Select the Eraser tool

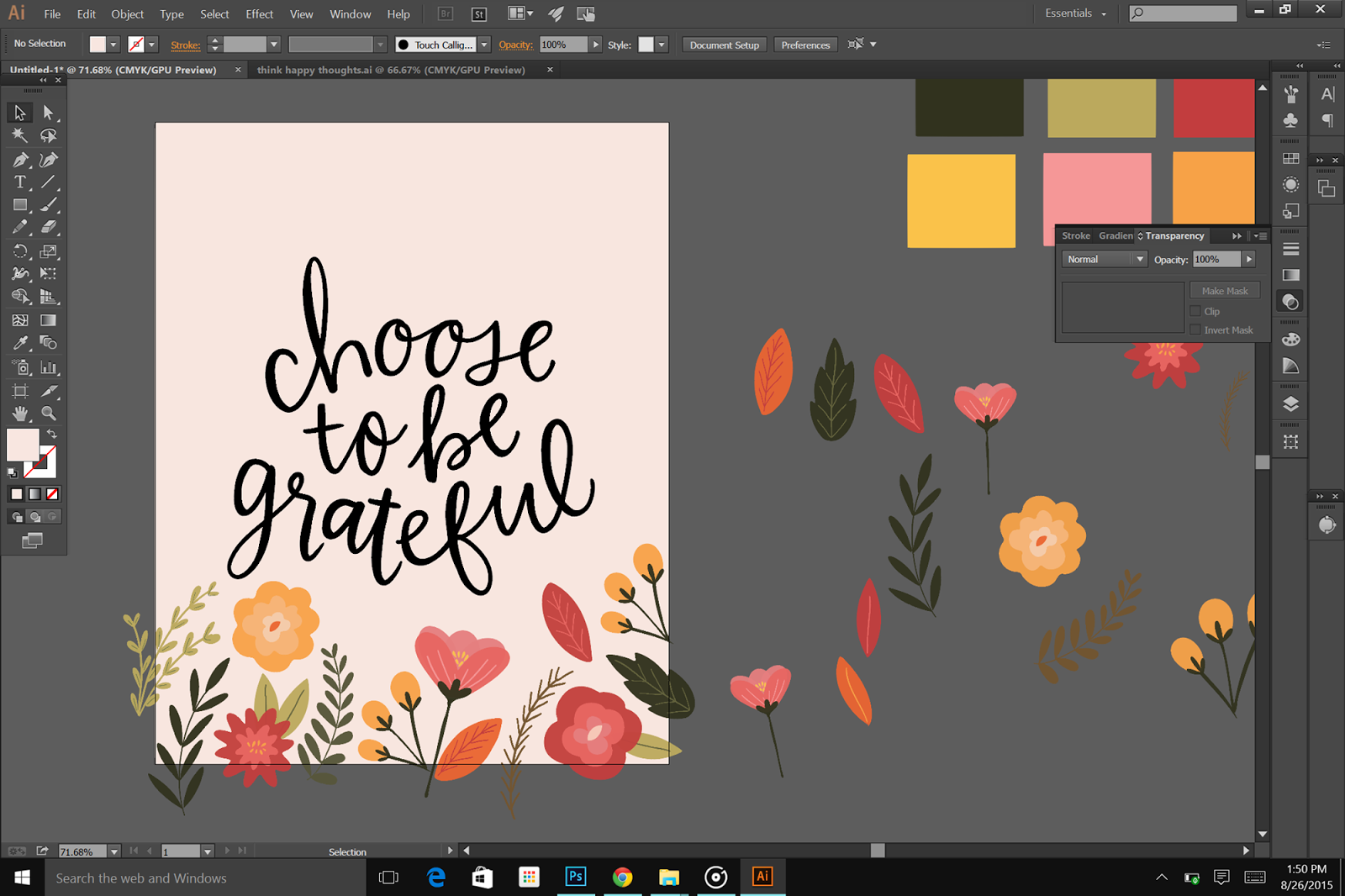[49, 227]
